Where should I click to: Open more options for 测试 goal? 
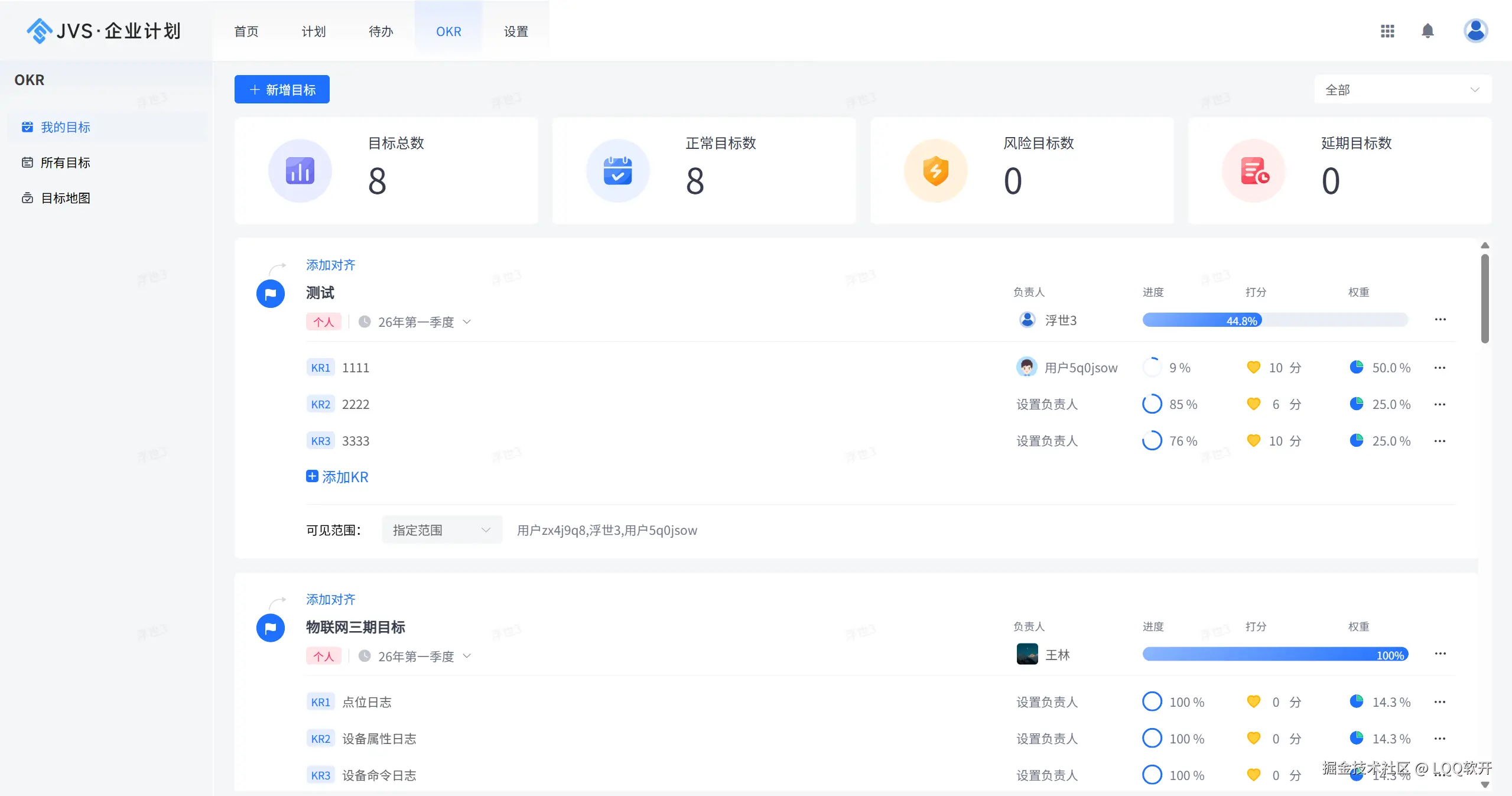(1440, 320)
